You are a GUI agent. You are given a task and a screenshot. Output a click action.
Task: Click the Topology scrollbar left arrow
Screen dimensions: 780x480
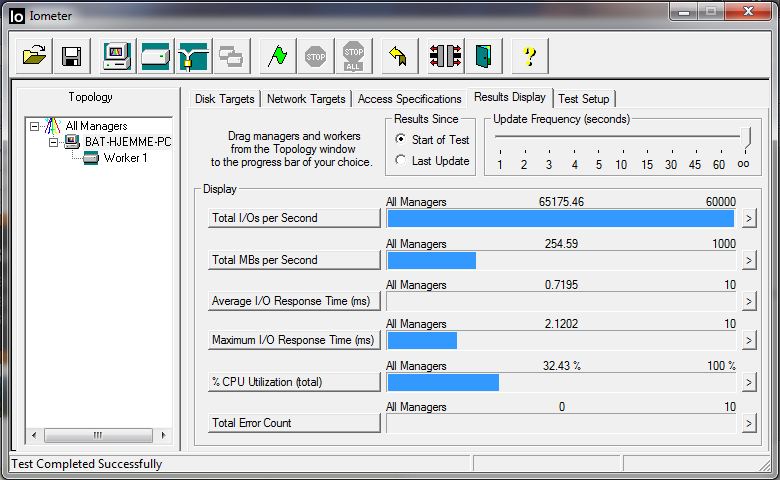coord(34,435)
